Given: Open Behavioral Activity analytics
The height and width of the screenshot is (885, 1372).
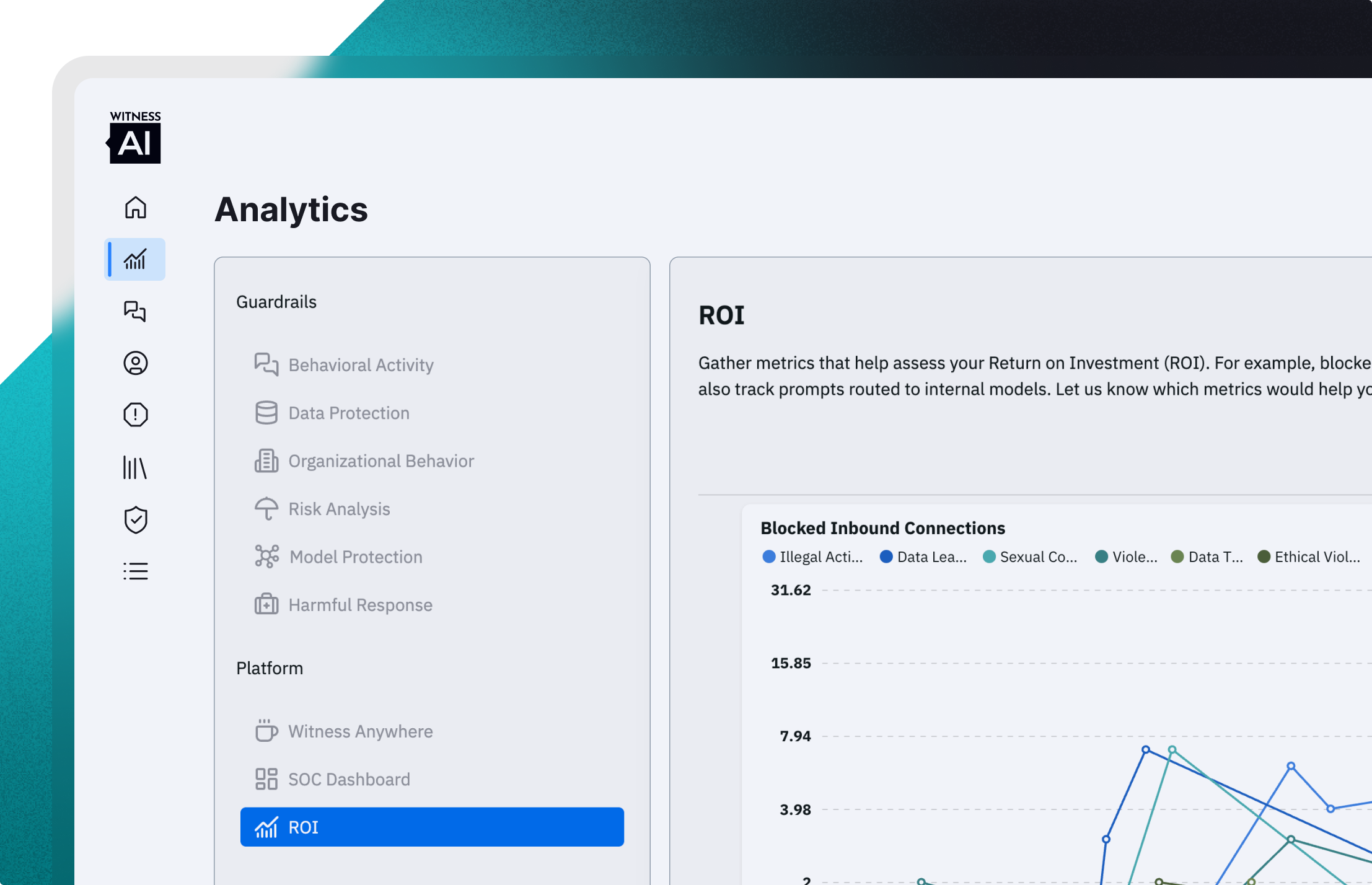Looking at the screenshot, I should (432, 364).
